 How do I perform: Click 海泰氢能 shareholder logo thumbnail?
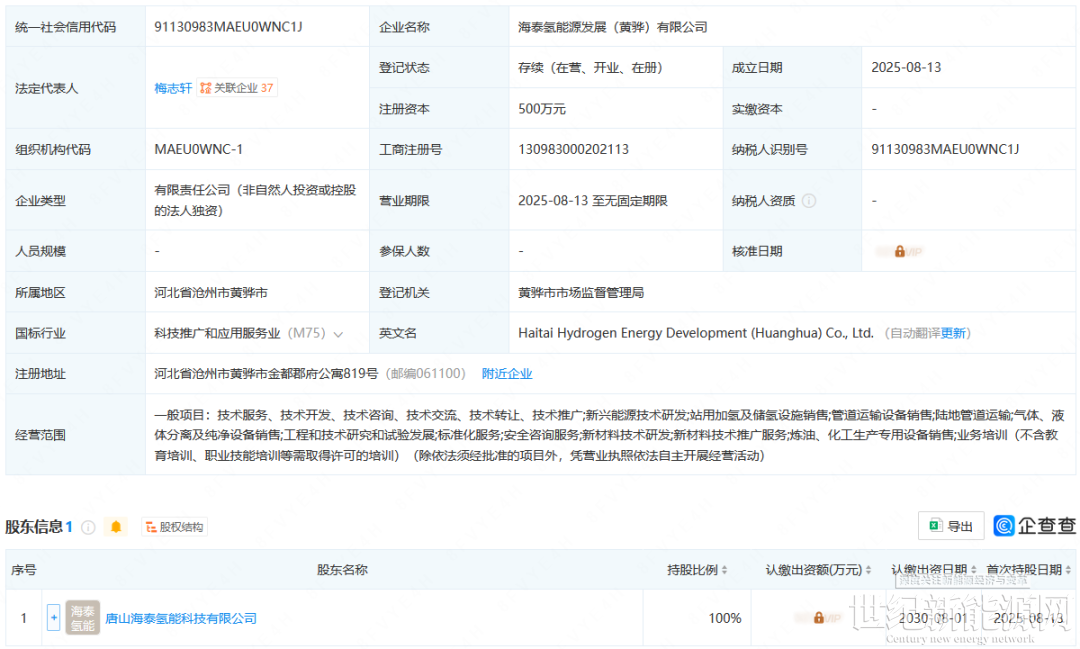[x=83, y=618]
